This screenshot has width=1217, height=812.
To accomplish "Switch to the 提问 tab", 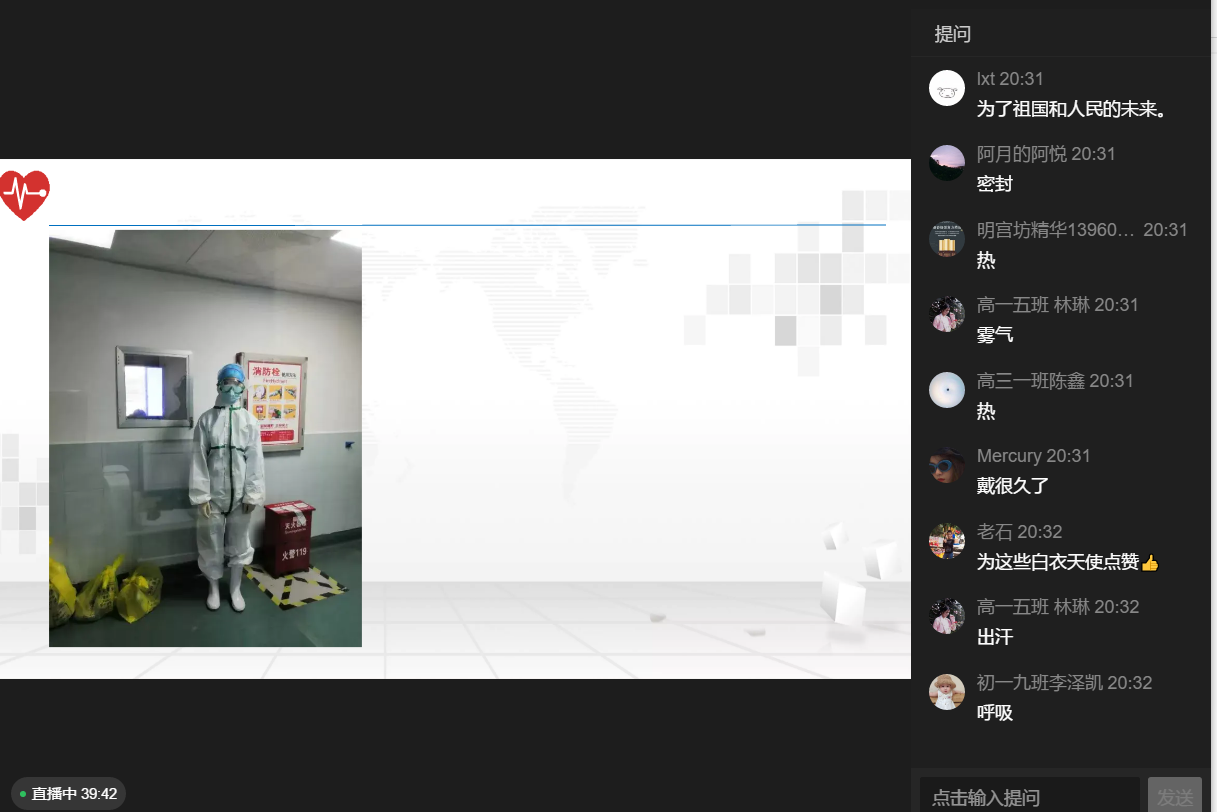I will (x=952, y=34).
